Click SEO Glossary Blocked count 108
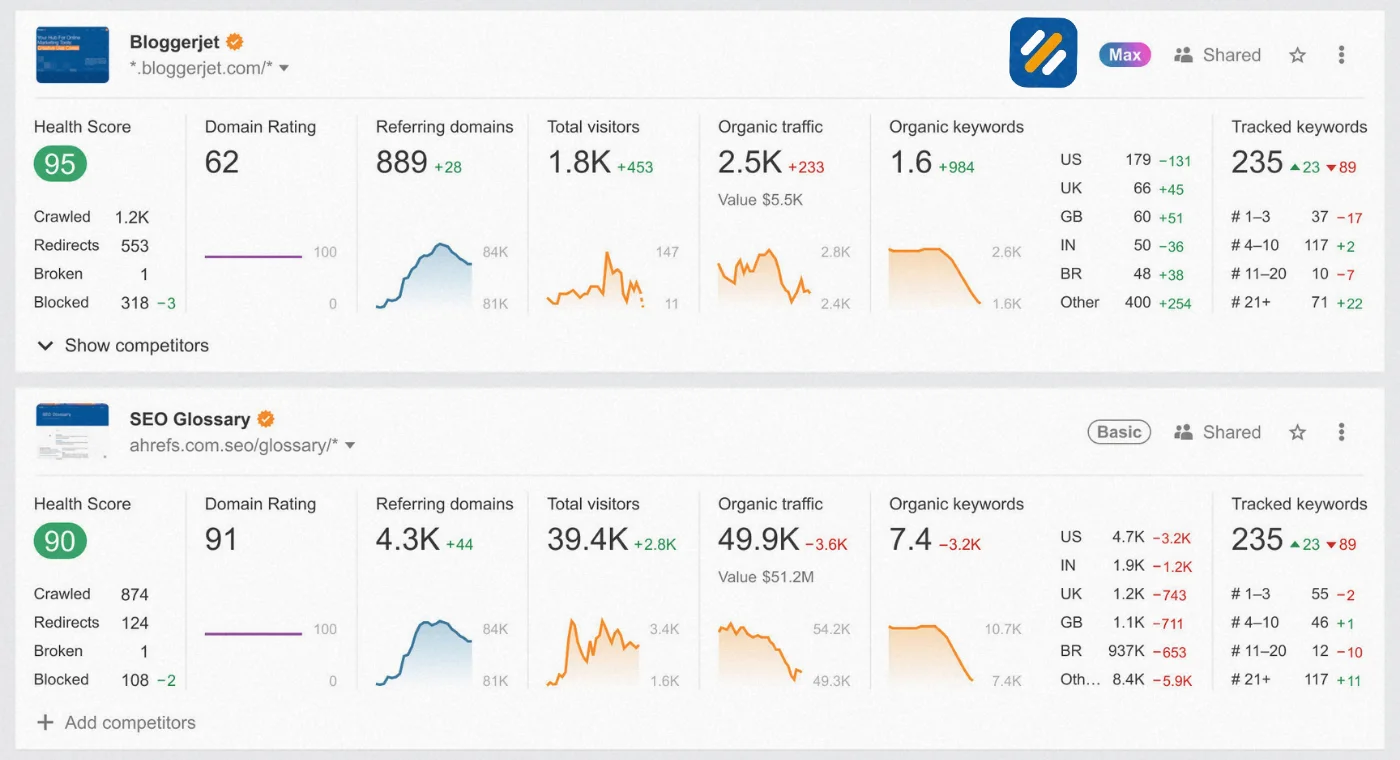This screenshot has width=1400, height=760. coord(135,679)
